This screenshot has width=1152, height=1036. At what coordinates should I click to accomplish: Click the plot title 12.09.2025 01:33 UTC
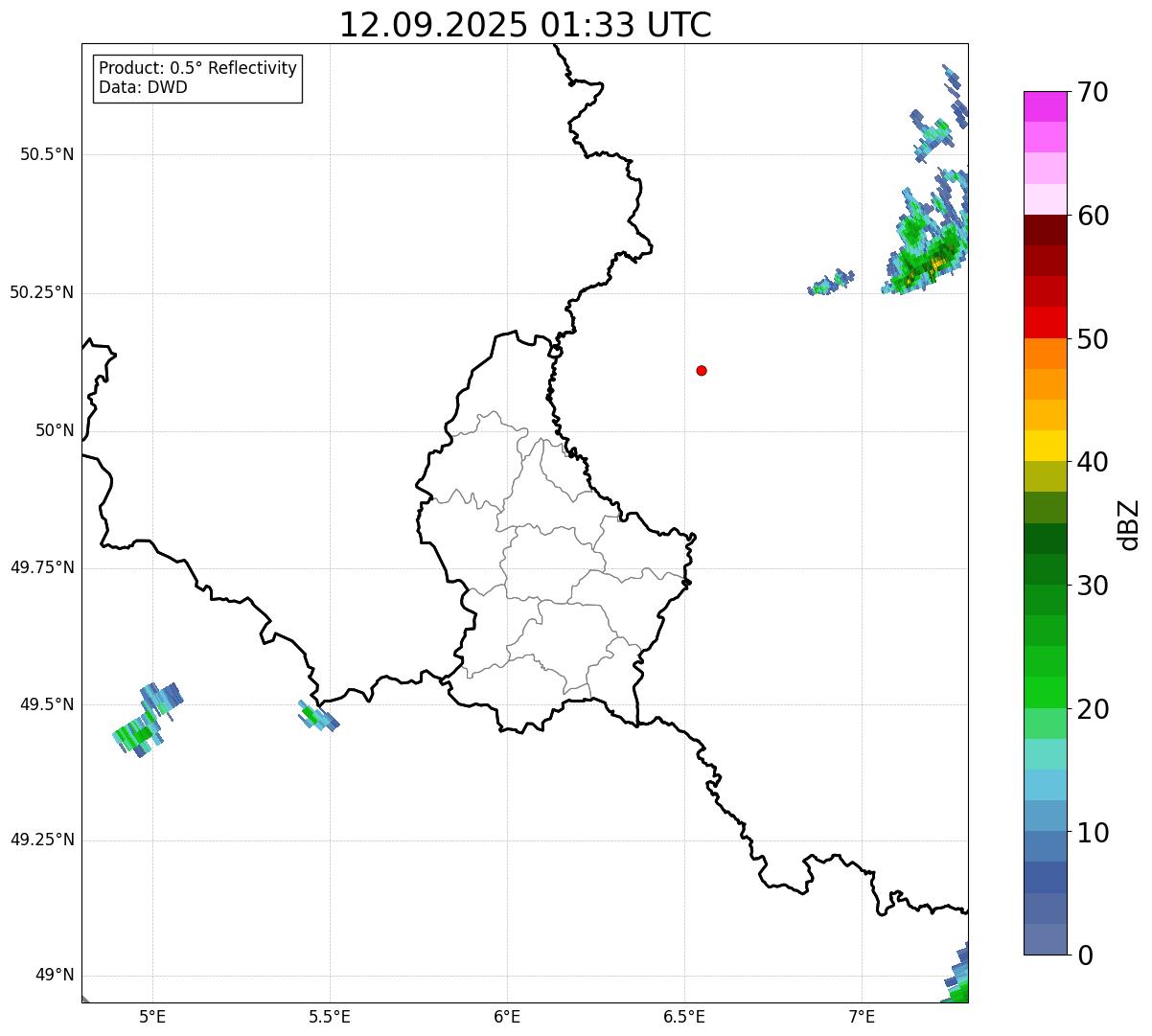pos(525,25)
